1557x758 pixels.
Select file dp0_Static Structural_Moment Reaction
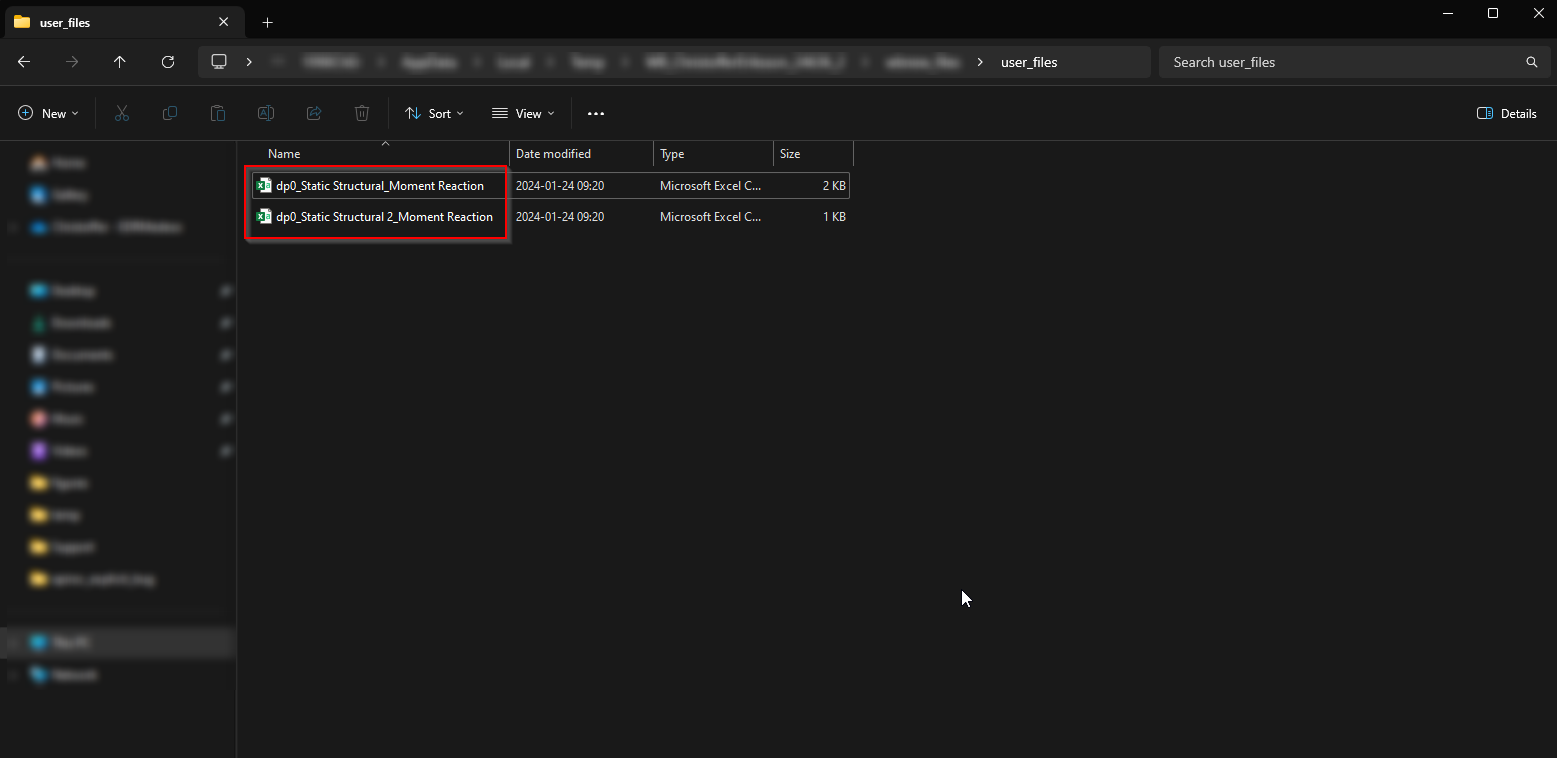coord(380,186)
